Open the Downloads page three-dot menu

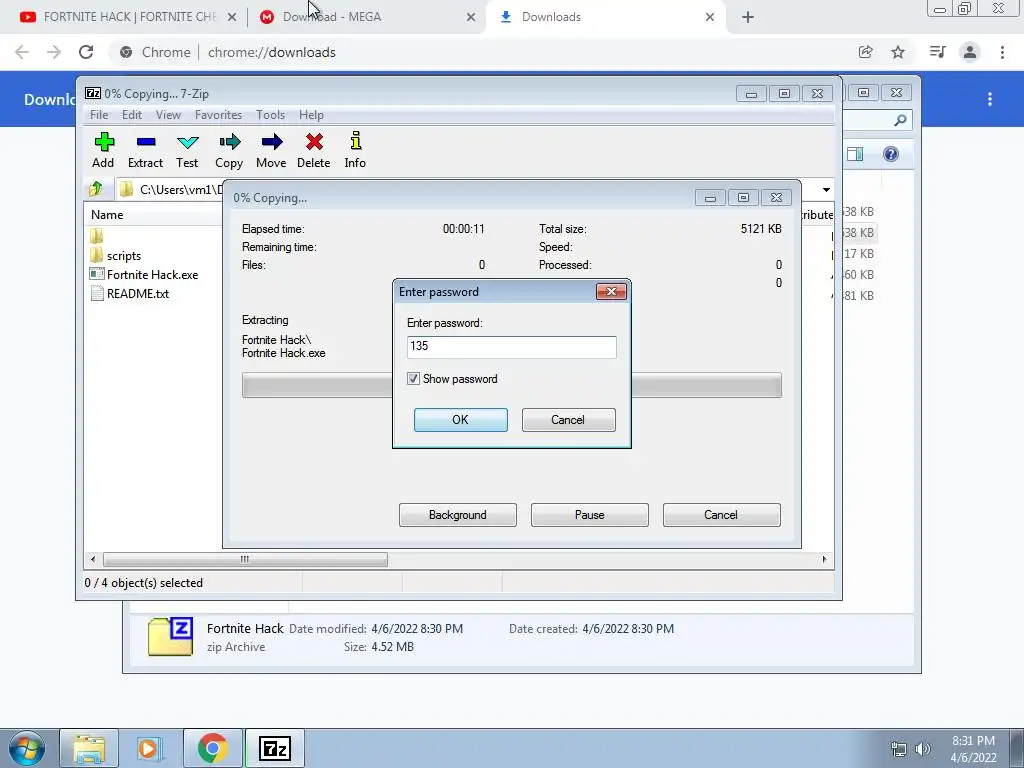(x=990, y=99)
